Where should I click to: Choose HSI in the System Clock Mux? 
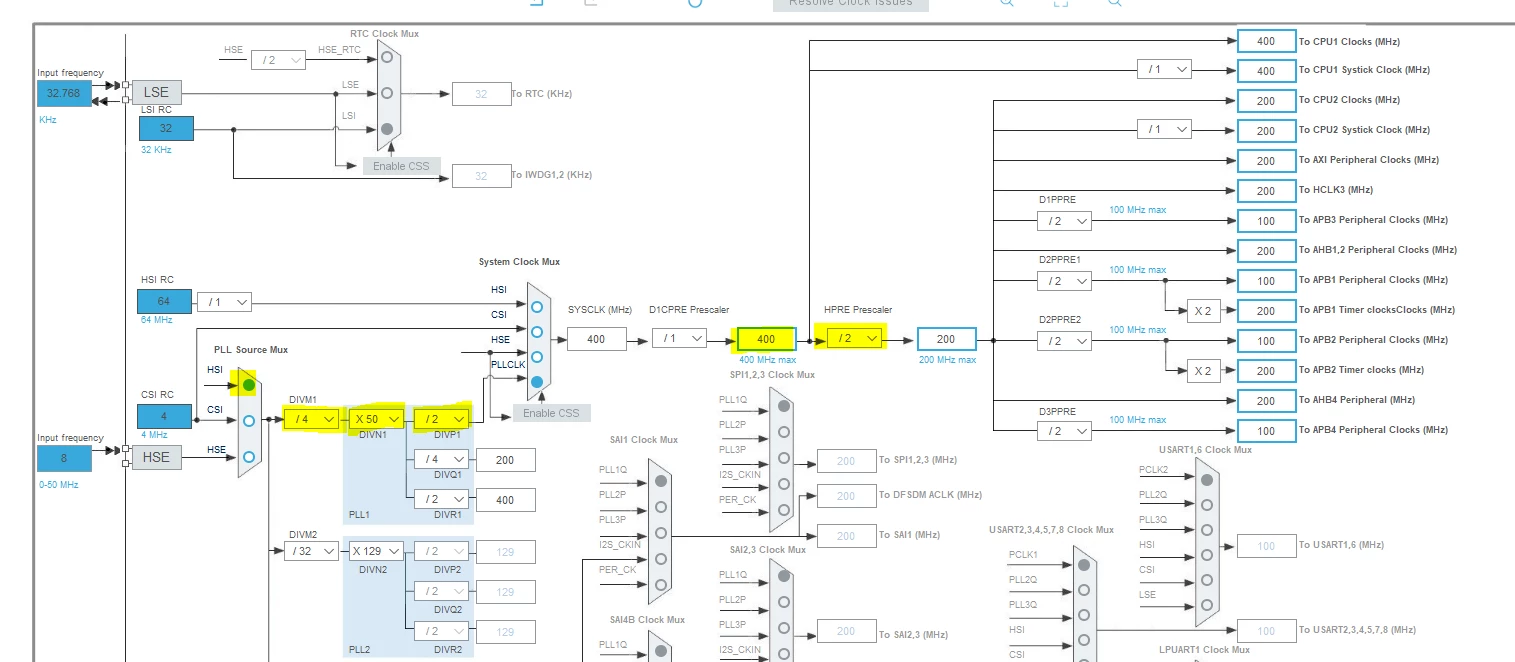537,307
